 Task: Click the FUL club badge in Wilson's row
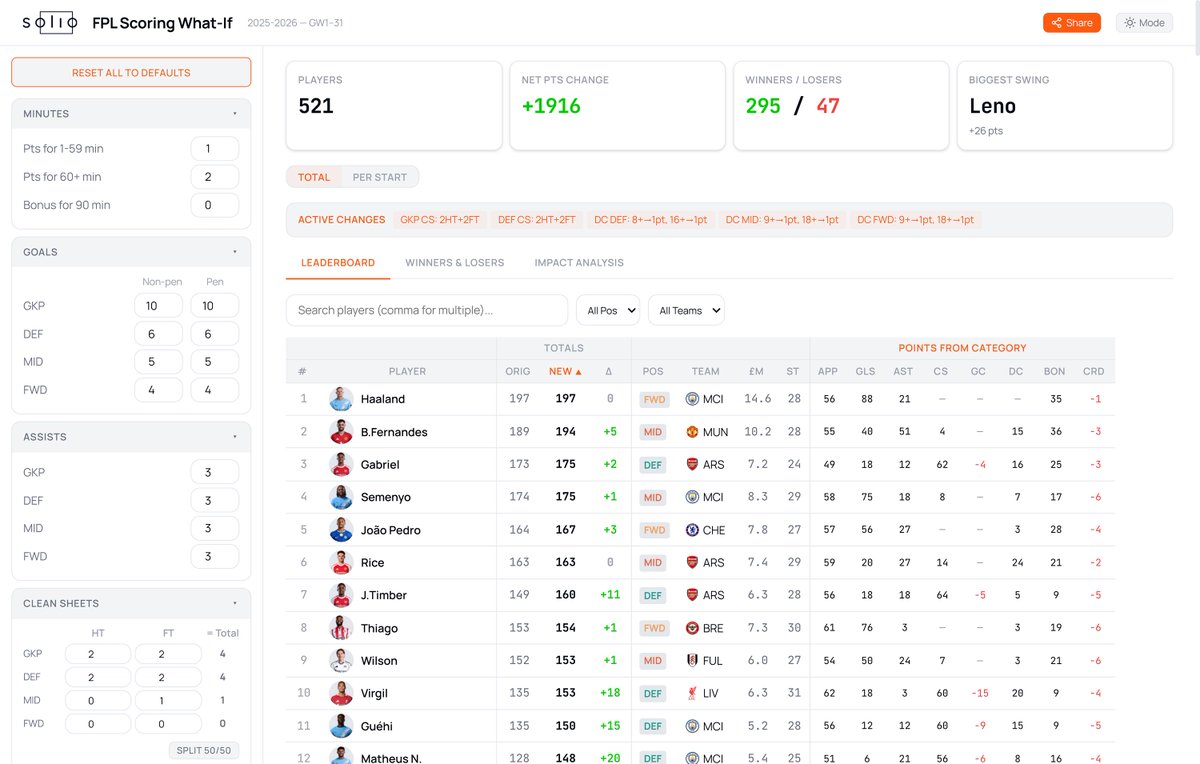[x=692, y=661]
